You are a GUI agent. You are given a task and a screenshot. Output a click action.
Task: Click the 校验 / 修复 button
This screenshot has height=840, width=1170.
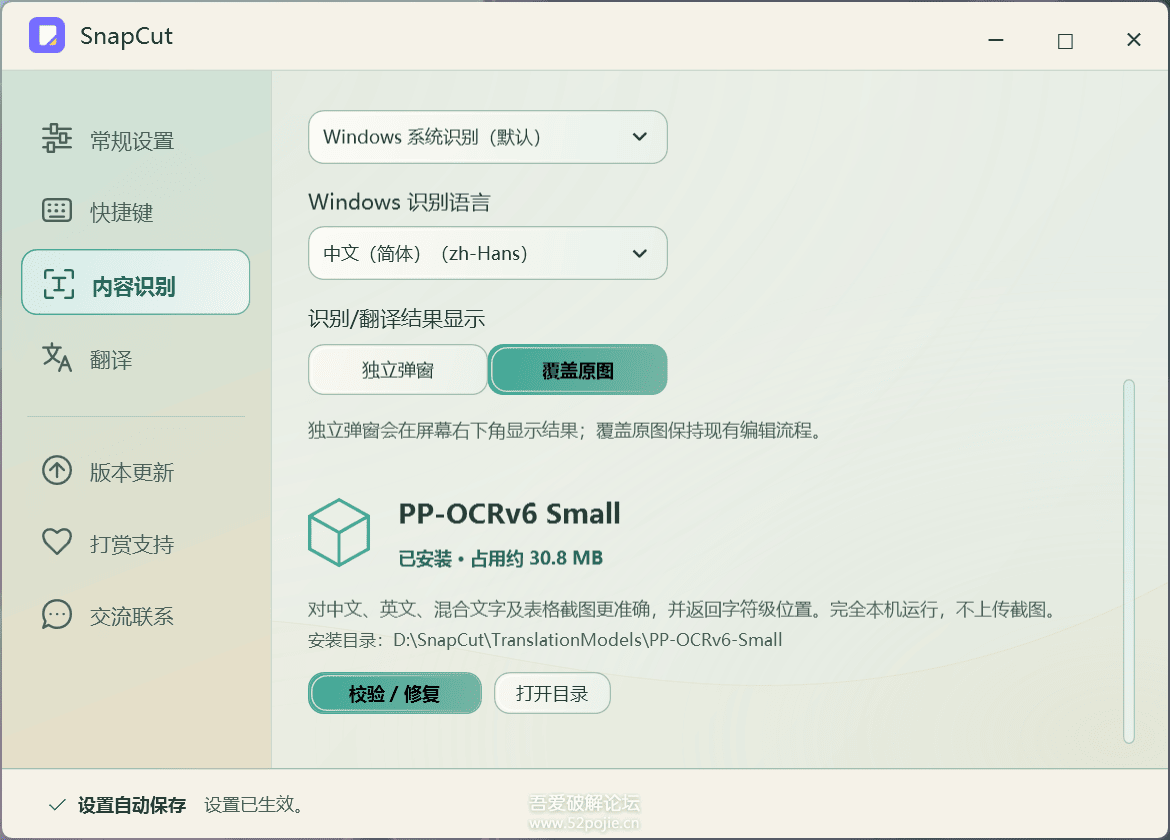[395, 694]
